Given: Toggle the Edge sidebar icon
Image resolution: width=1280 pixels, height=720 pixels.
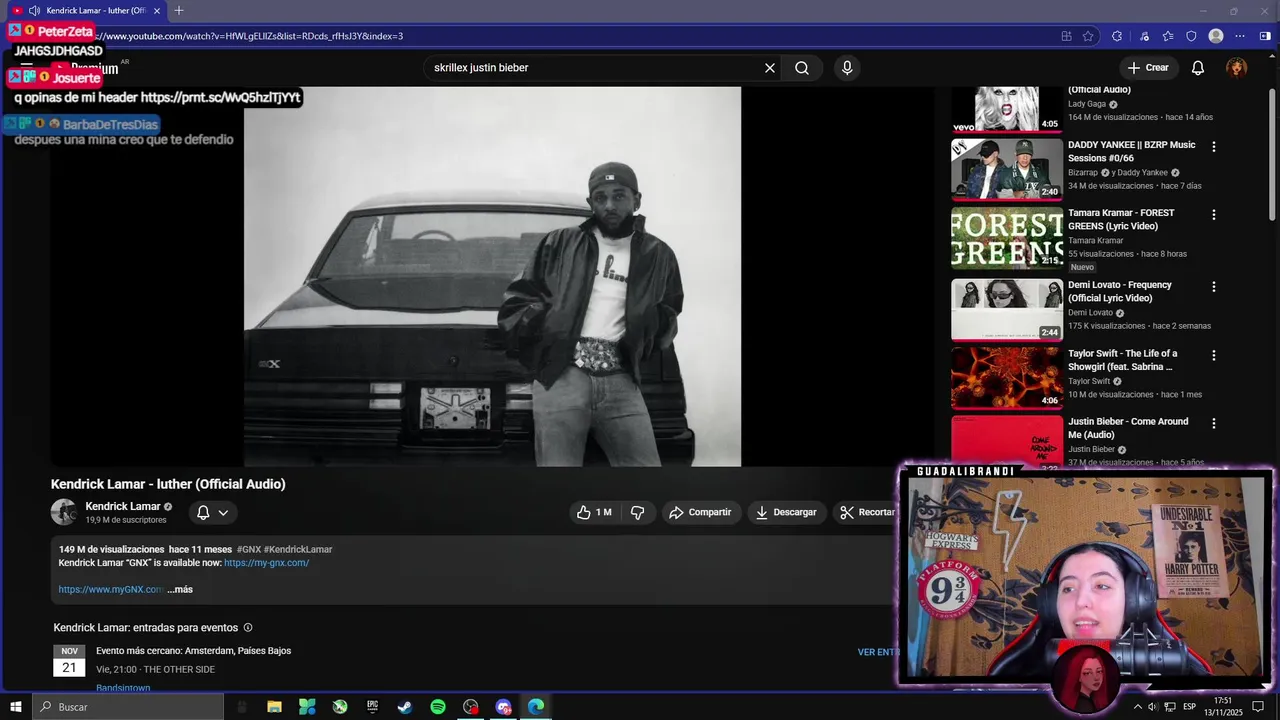Looking at the screenshot, I should tap(1266, 36).
